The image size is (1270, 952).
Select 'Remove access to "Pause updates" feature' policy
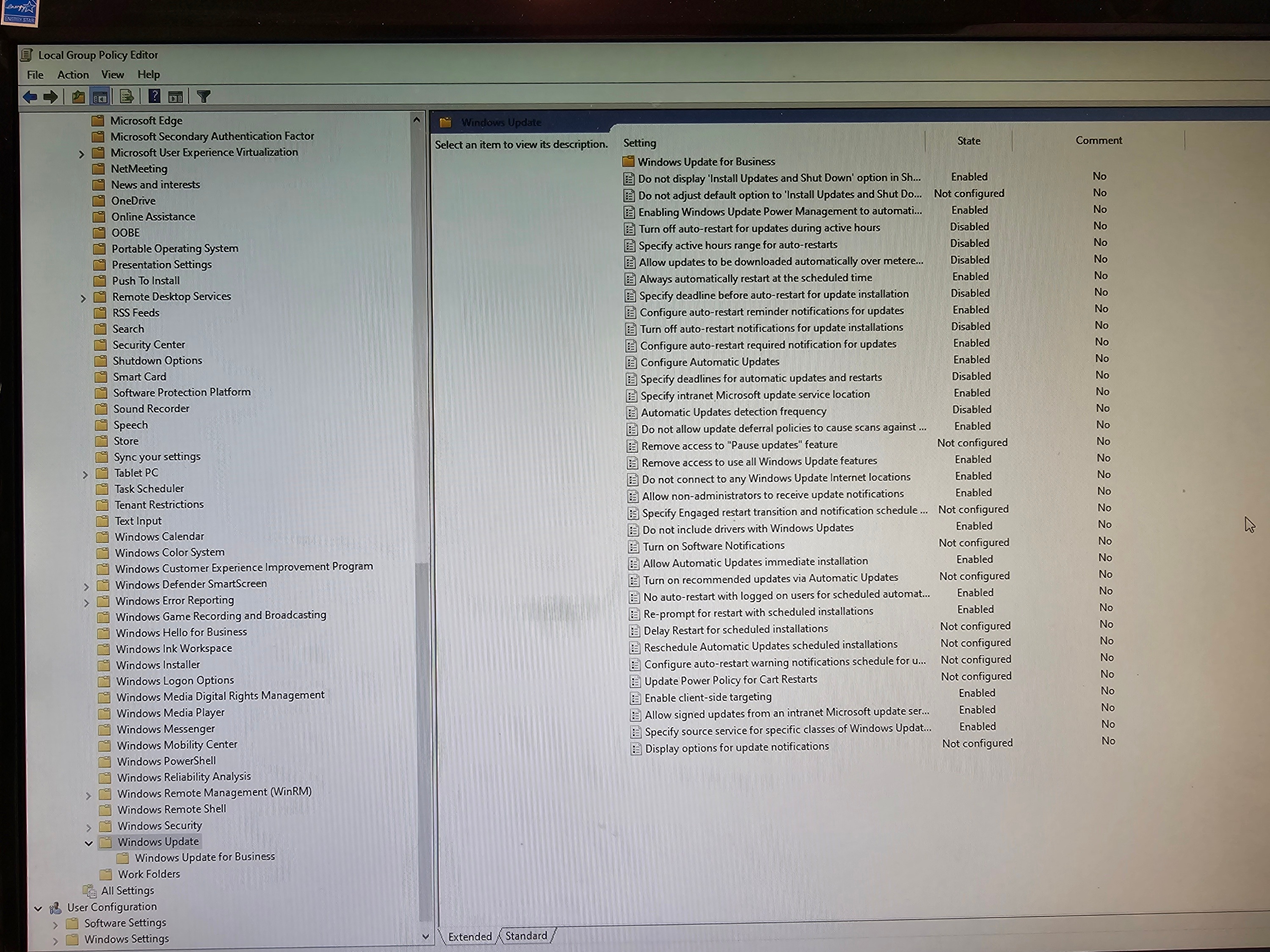pos(739,445)
